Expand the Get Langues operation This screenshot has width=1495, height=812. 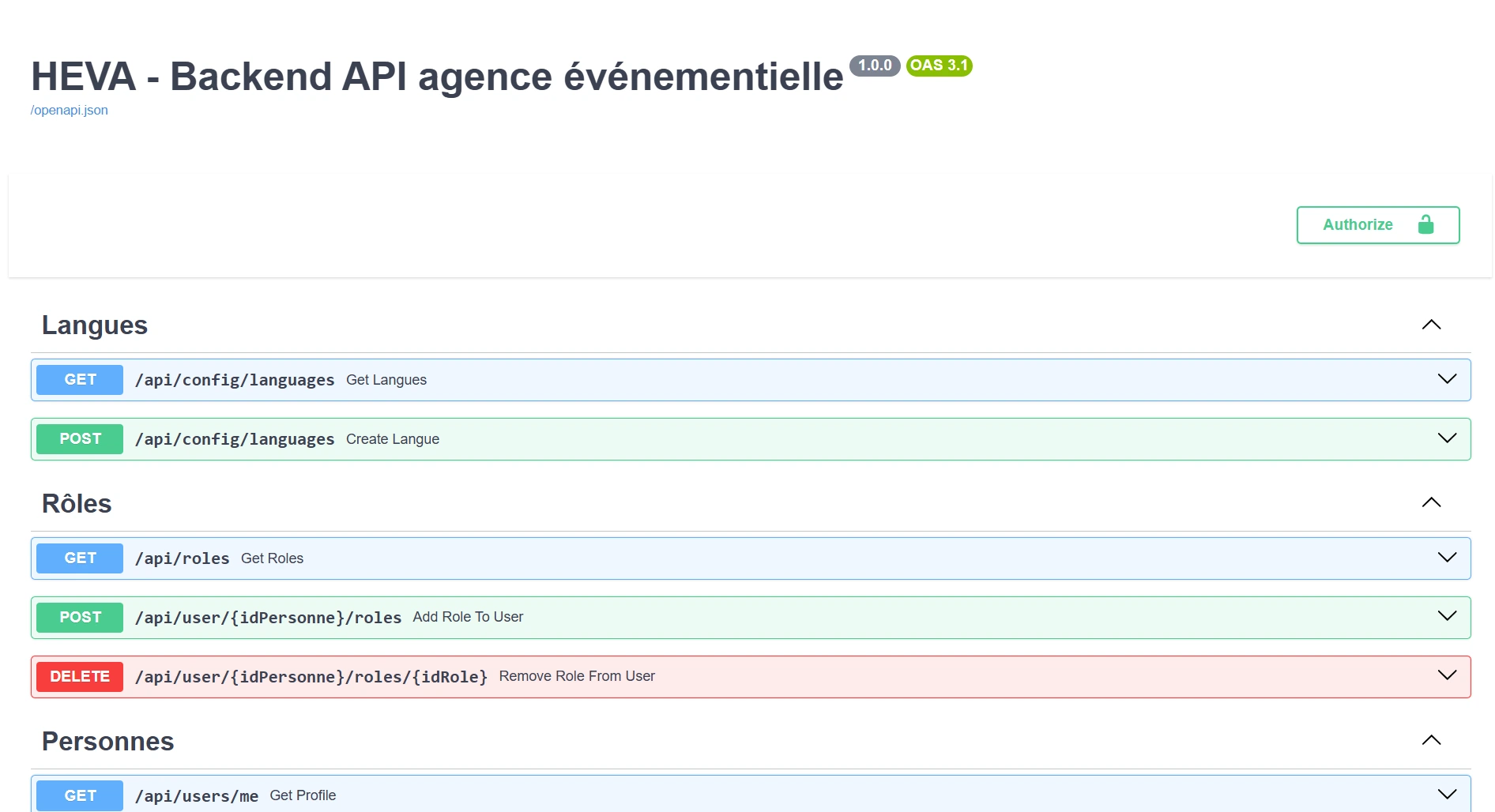1447,379
